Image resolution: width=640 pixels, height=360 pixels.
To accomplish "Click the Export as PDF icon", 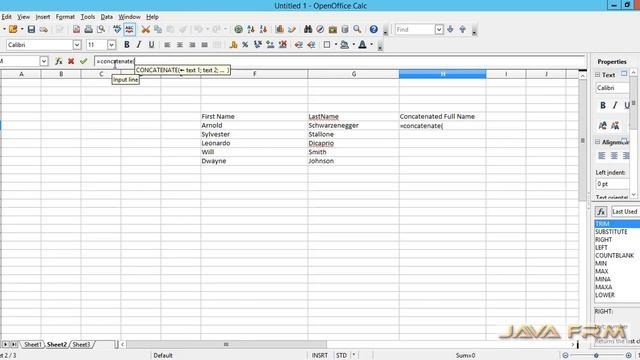I will pyautogui.click(x=76, y=29).
